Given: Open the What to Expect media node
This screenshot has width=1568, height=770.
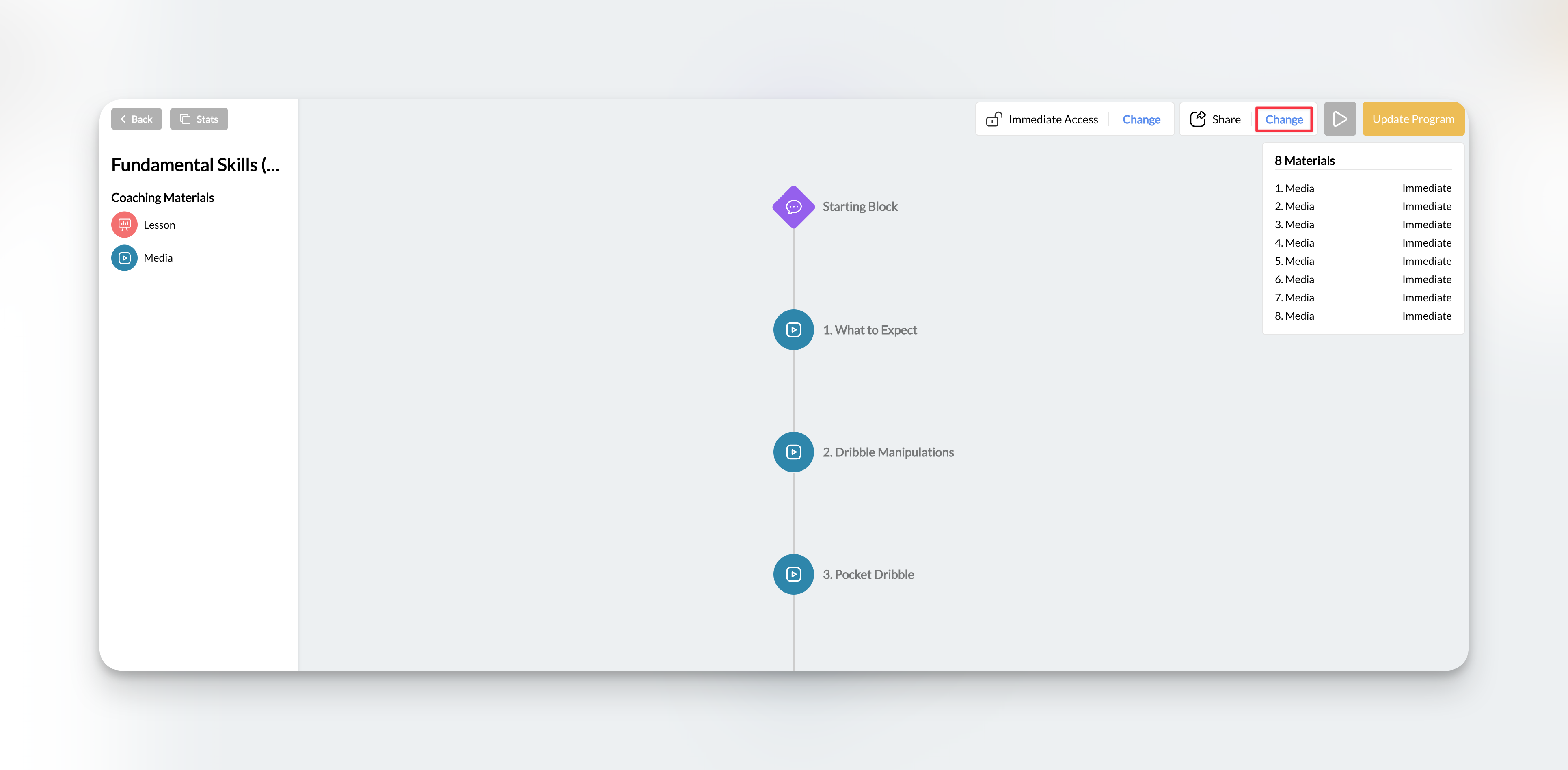Looking at the screenshot, I should coord(793,330).
